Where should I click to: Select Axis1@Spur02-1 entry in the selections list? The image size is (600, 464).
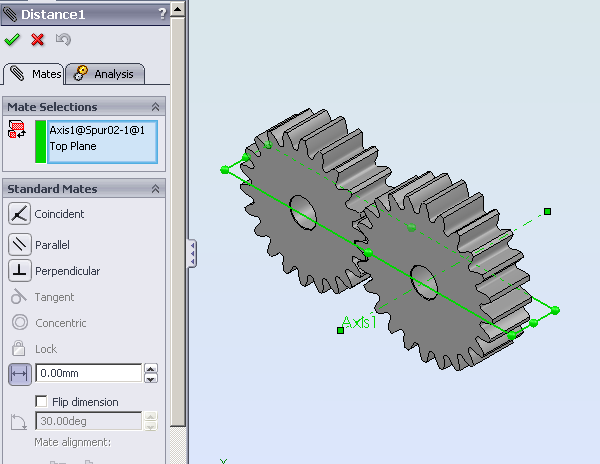tap(97, 130)
